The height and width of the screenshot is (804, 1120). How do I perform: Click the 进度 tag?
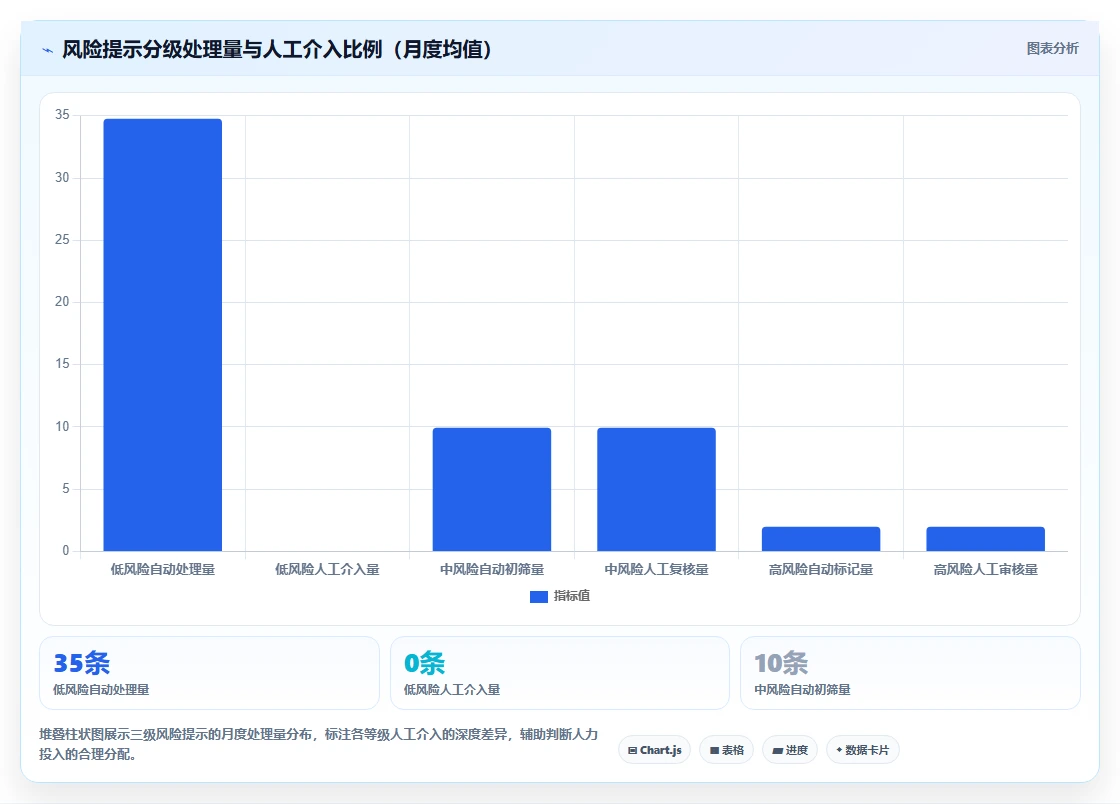[x=790, y=750]
